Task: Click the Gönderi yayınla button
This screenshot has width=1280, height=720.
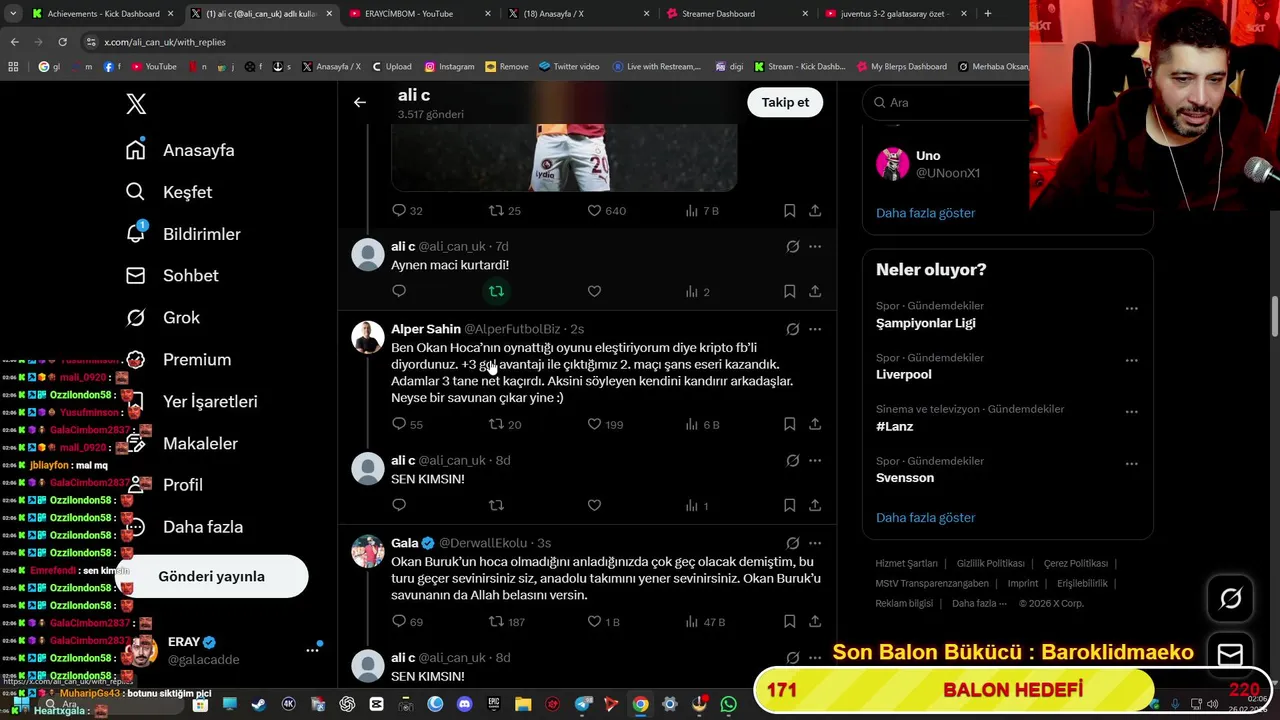Action: tap(211, 576)
